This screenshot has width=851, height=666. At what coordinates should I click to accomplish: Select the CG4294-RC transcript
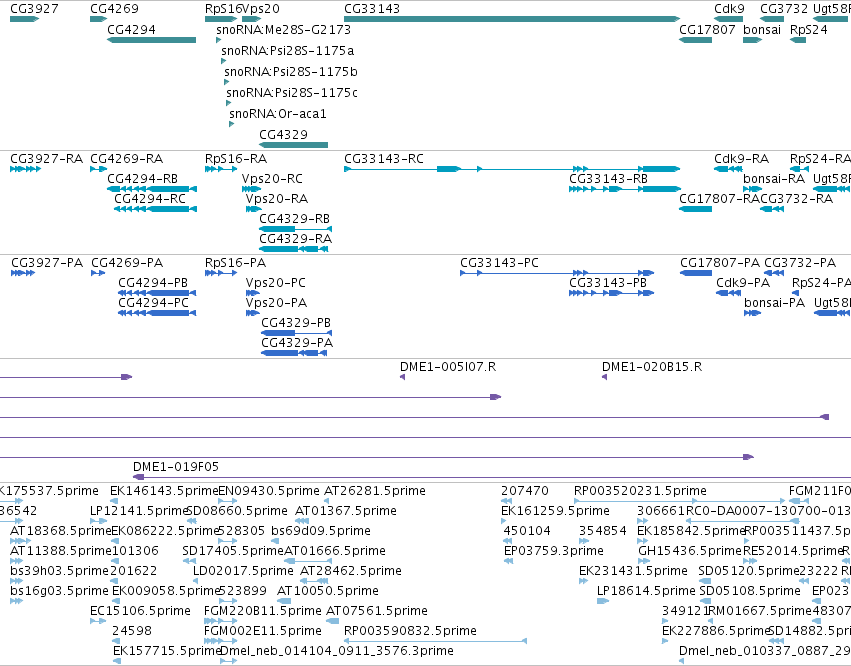(x=155, y=209)
